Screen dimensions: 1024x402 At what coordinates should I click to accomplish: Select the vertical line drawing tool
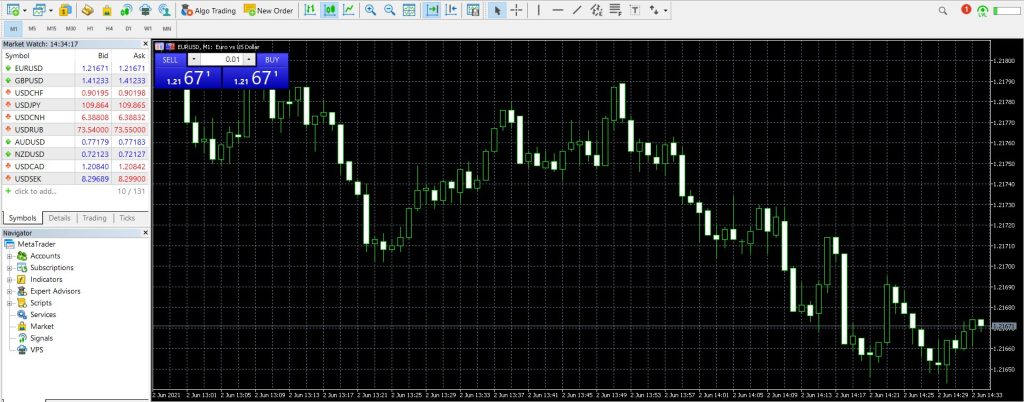pyautogui.click(x=539, y=10)
